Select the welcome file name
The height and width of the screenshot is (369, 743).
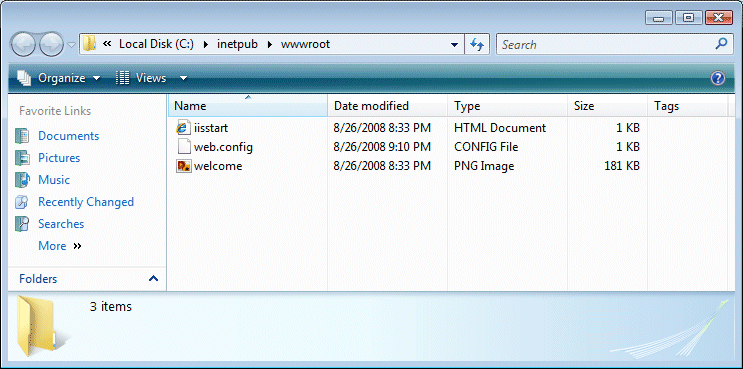218,166
